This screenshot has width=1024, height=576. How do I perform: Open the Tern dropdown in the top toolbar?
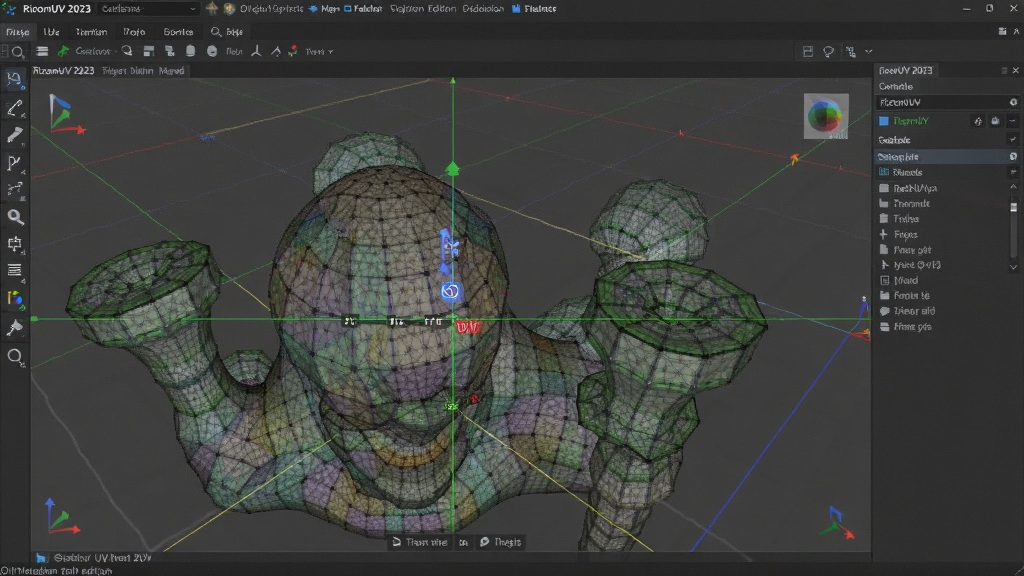(319, 52)
